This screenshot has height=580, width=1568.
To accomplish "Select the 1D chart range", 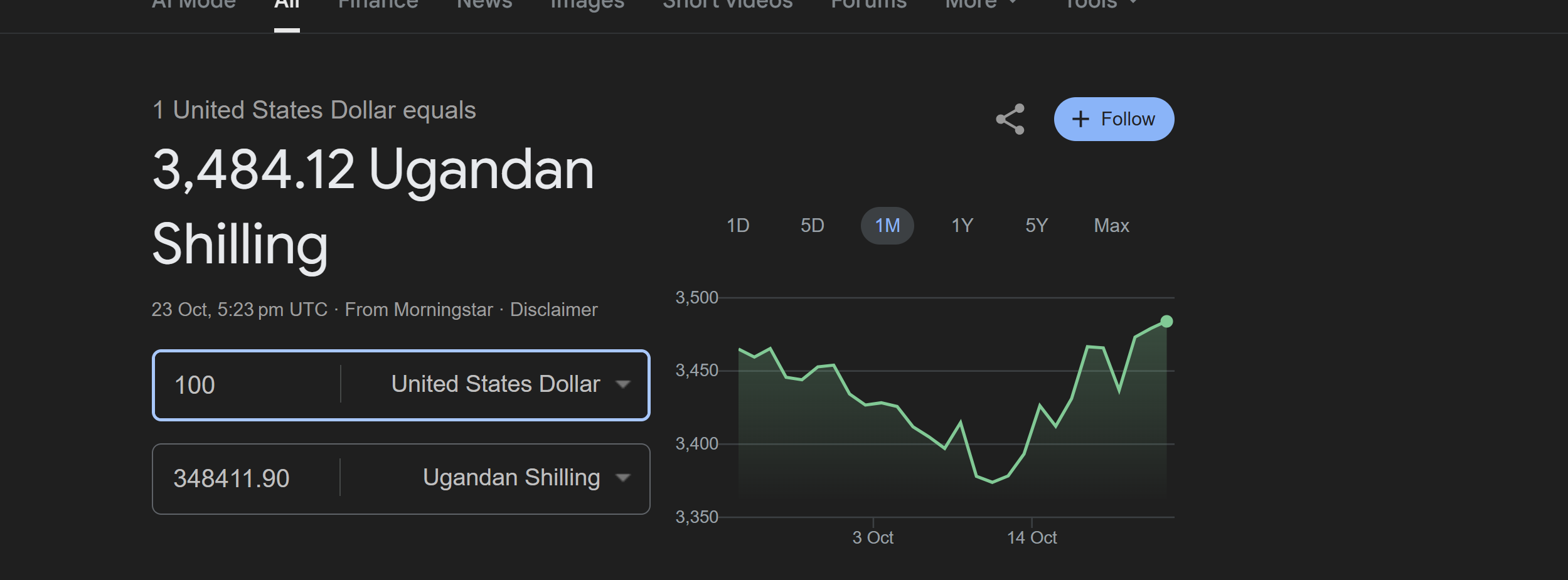I will click(738, 226).
